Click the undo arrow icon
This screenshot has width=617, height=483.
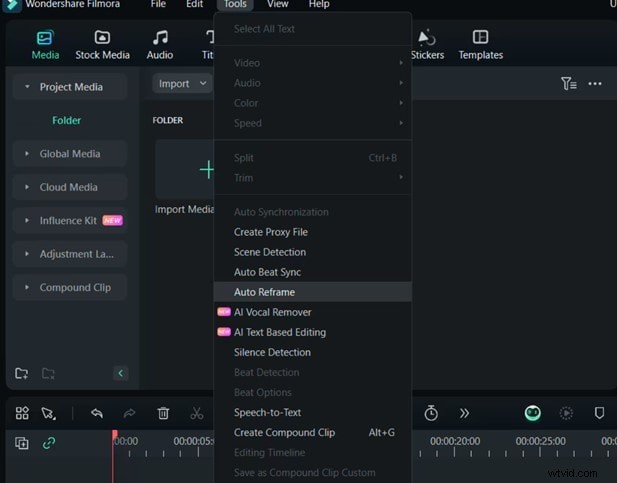click(x=97, y=413)
